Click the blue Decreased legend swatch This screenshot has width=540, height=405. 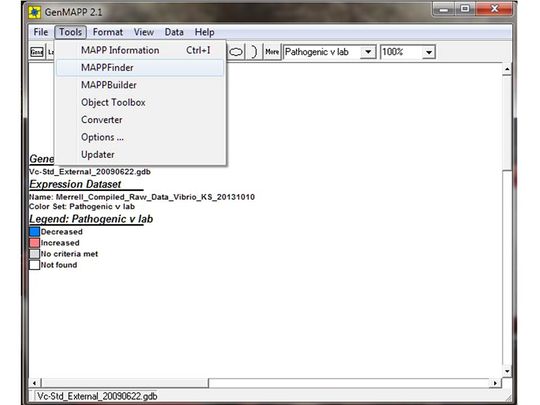click(34, 232)
